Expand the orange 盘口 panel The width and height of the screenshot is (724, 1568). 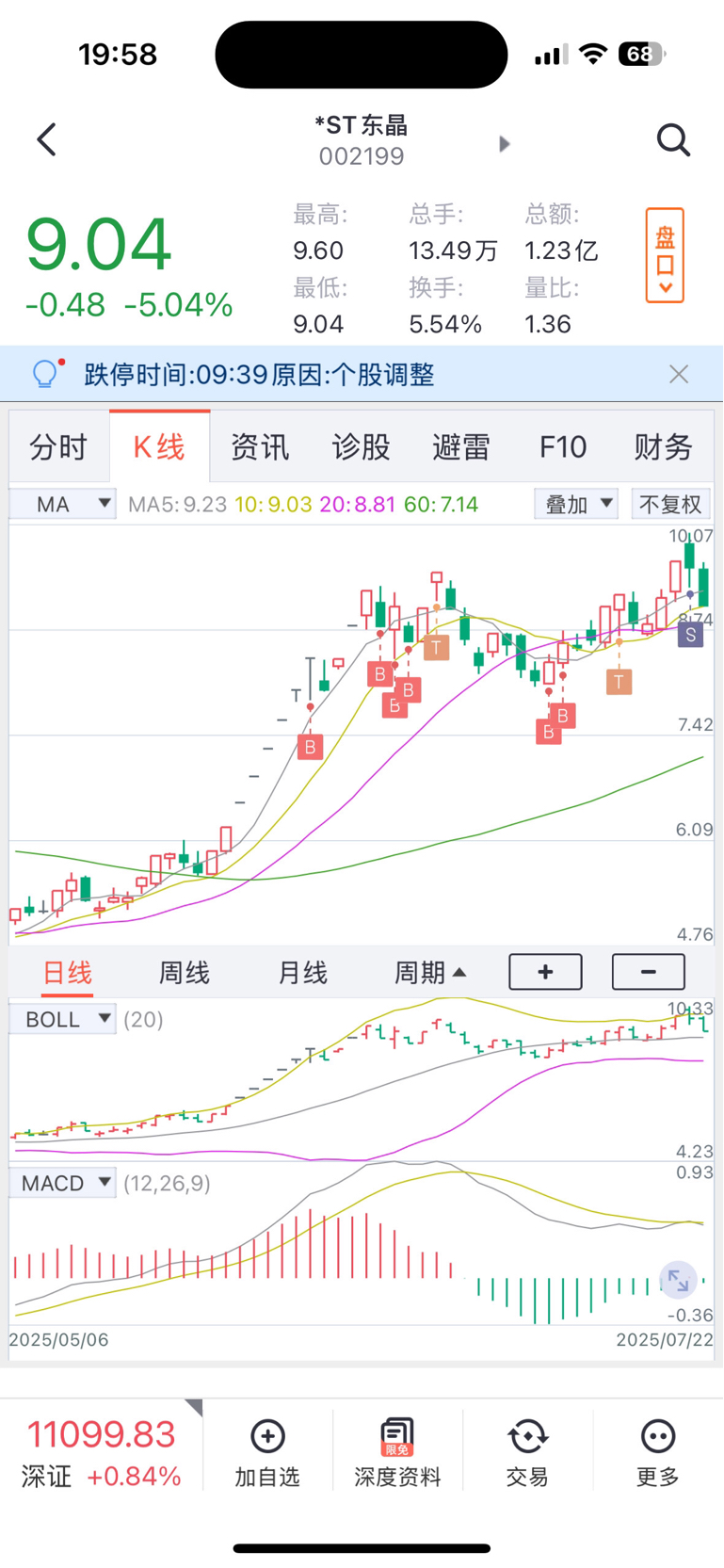click(x=665, y=255)
